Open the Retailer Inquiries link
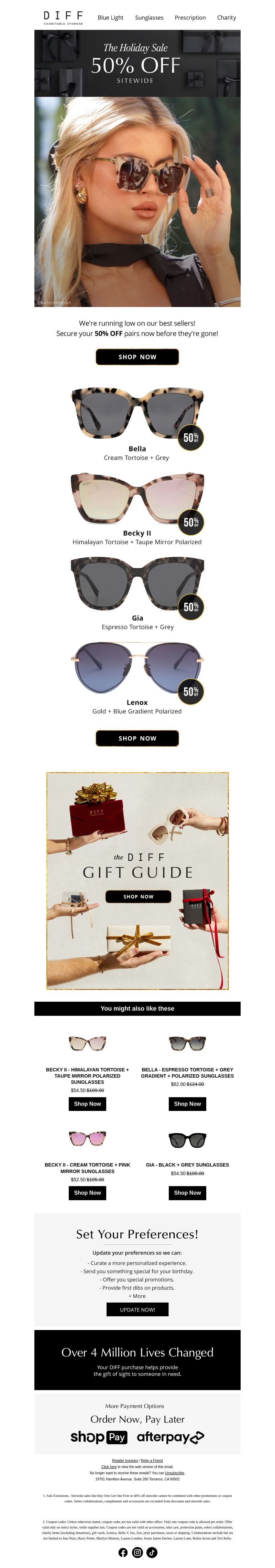The height and width of the screenshot is (1568, 275). (x=125, y=1460)
